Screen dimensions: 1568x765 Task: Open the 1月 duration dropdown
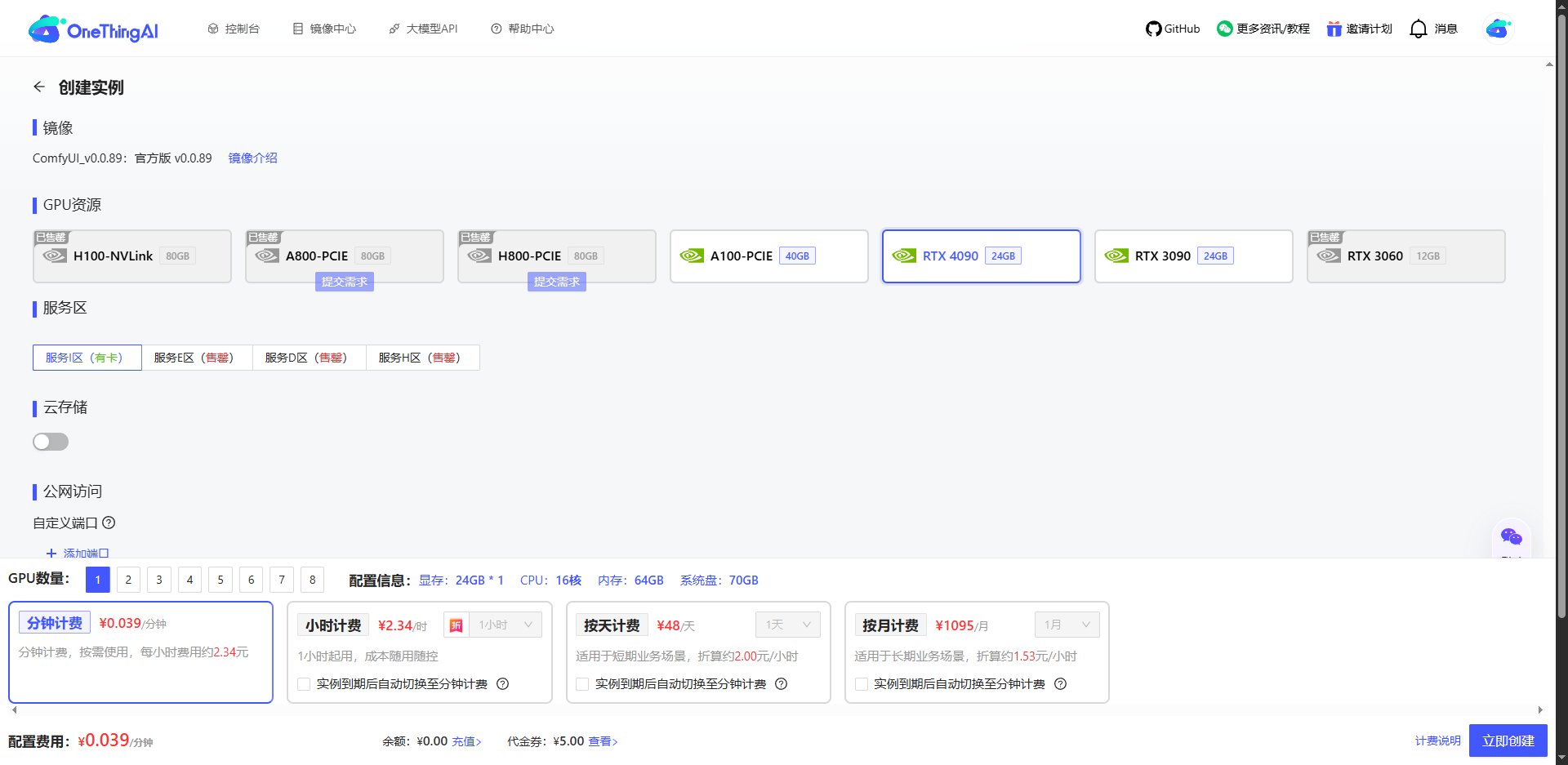click(x=1067, y=625)
